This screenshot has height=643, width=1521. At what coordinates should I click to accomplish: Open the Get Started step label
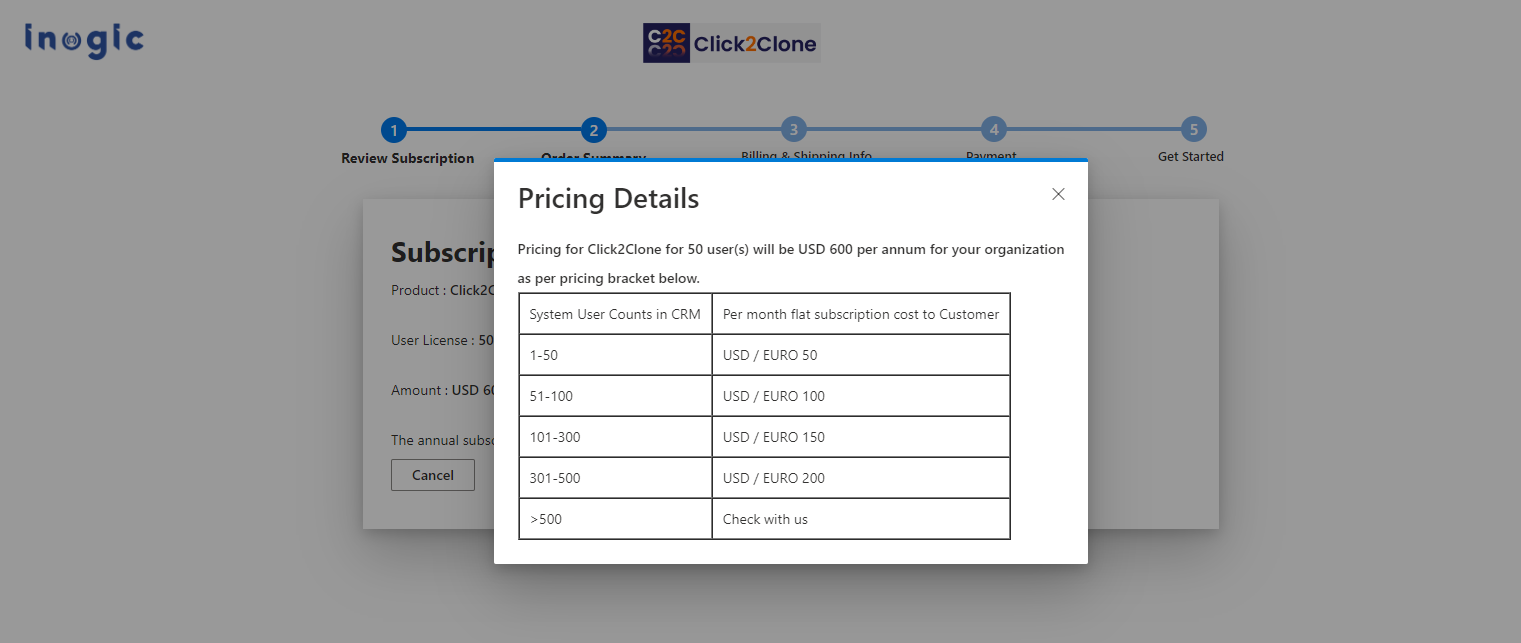(1190, 157)
